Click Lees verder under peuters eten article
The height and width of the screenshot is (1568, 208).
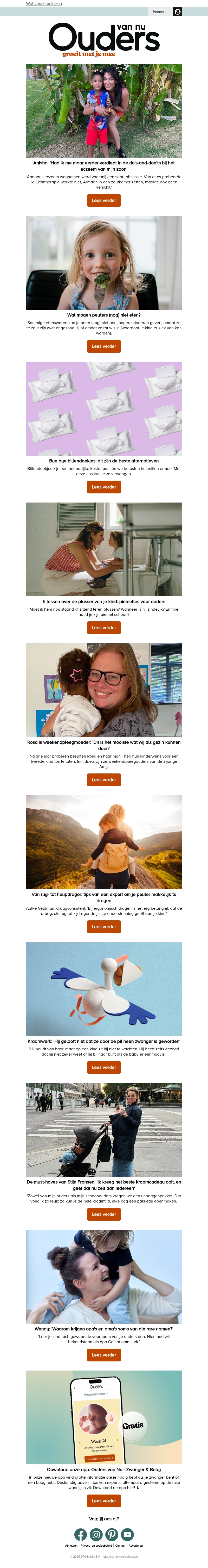[x=104, y=346]
